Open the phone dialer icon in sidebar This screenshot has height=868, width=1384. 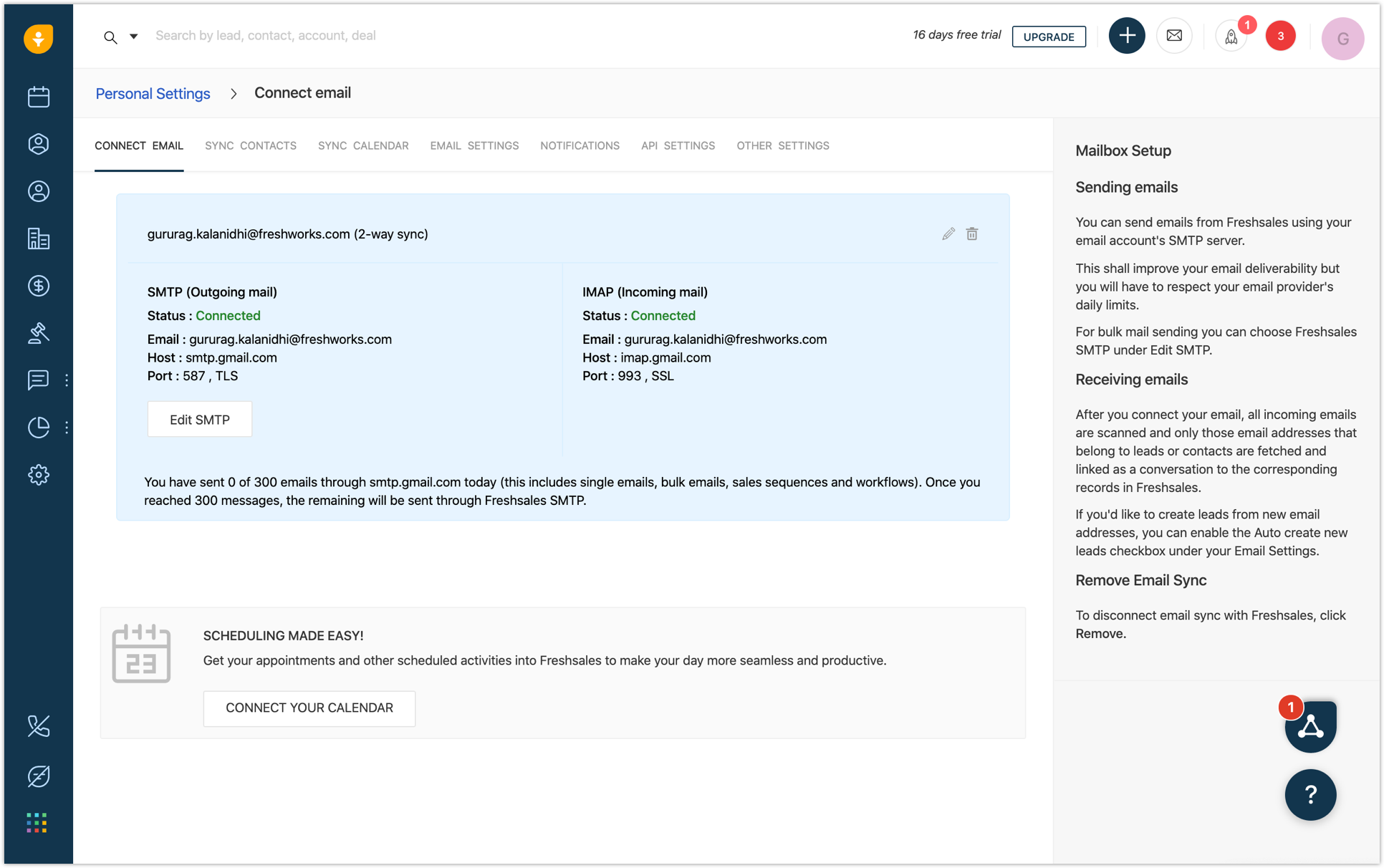(x=39, y=726)
